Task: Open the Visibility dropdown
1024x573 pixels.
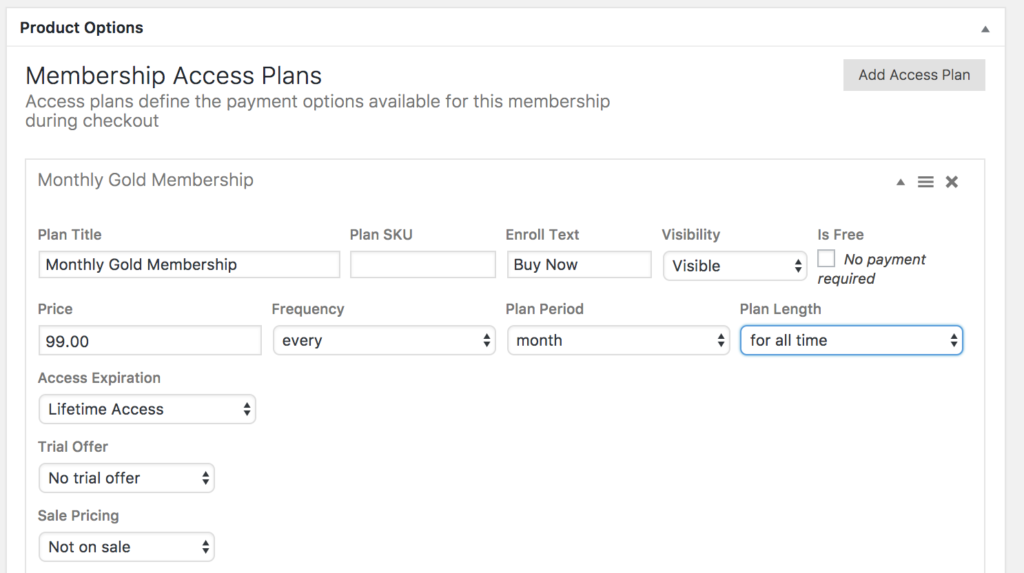Action: [x=735, y=266]
